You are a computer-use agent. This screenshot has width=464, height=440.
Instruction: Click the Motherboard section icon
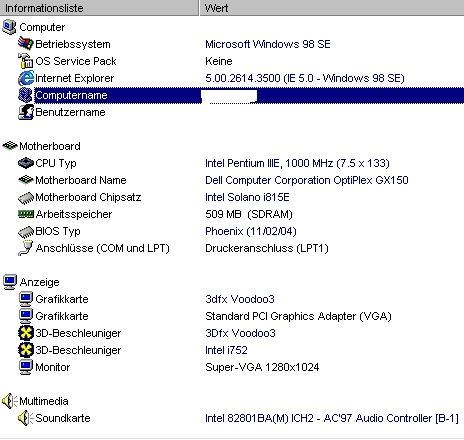click(x=10, y=145)
